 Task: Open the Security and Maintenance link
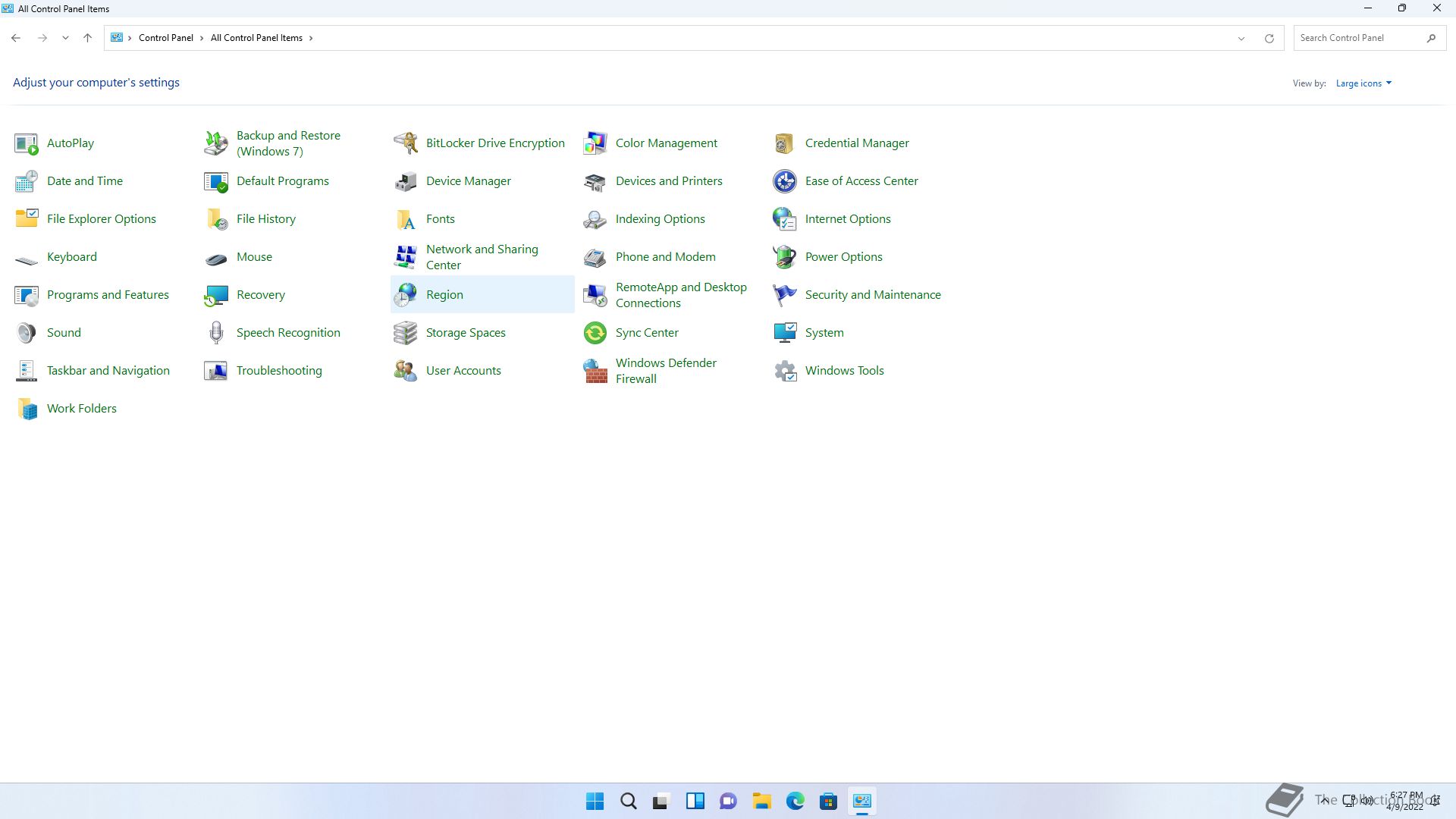click(x=873, y=295)
